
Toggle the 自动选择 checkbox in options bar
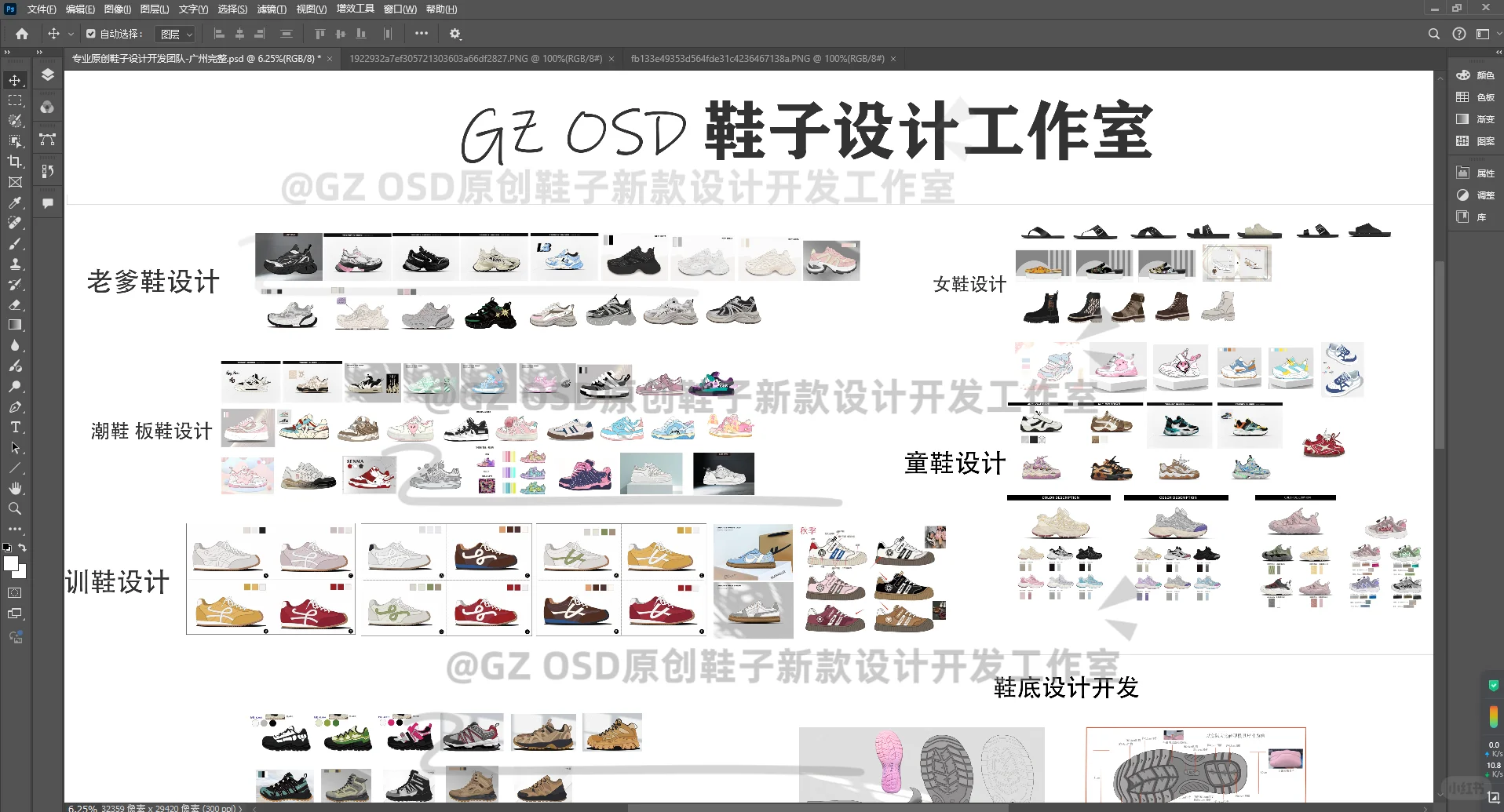point(89,33)
